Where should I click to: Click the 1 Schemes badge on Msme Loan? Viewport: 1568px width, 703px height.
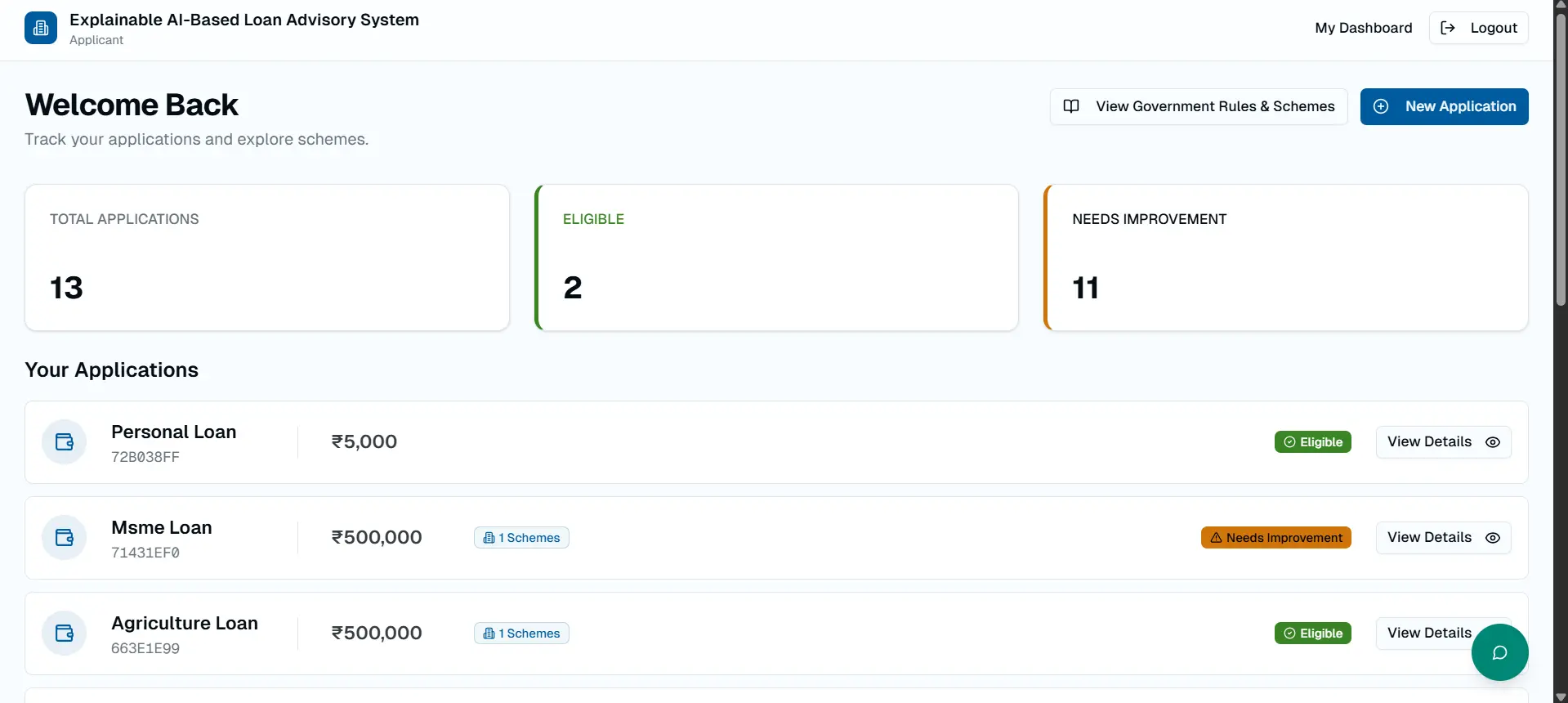coord(521,538)
